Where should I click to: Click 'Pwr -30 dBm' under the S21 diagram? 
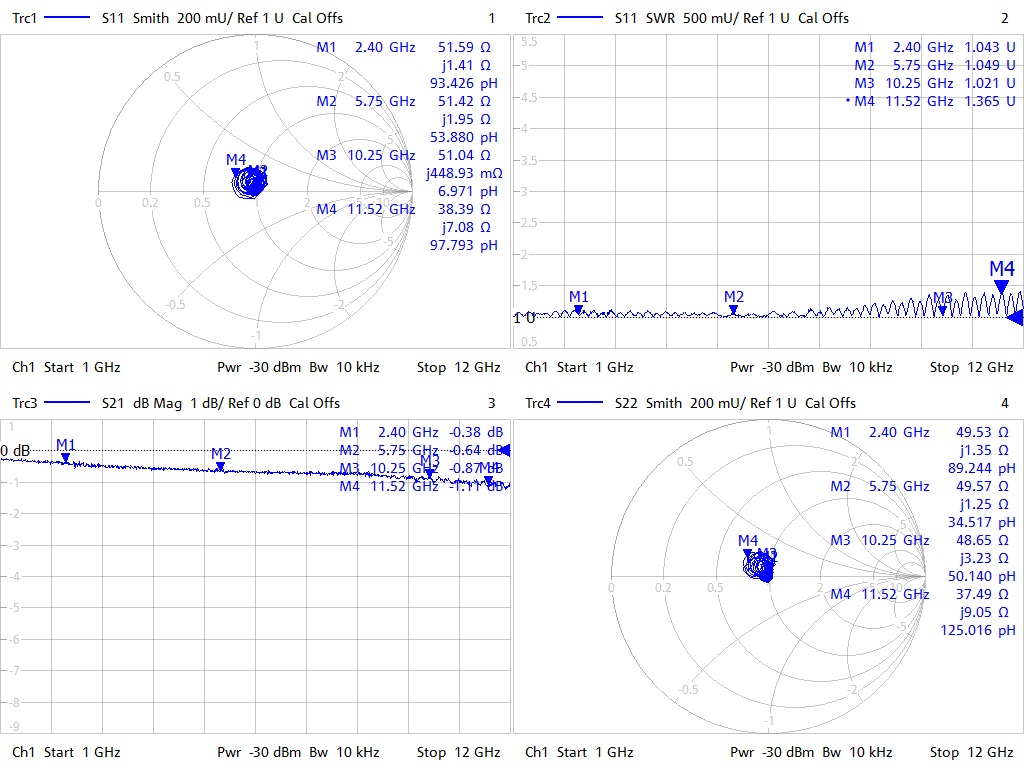(259, 752)
